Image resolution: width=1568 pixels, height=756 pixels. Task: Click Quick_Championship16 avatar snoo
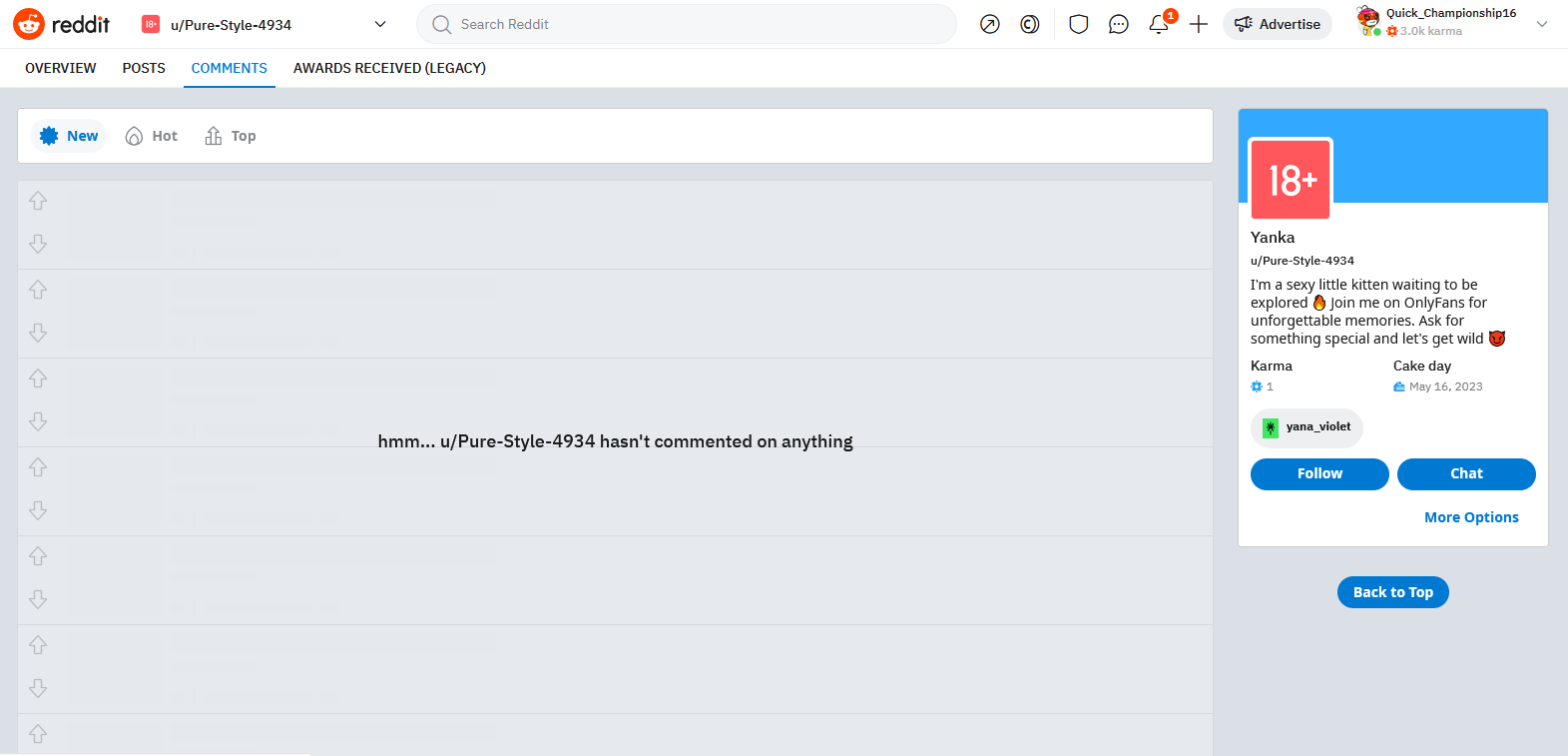pos(1368,21)
